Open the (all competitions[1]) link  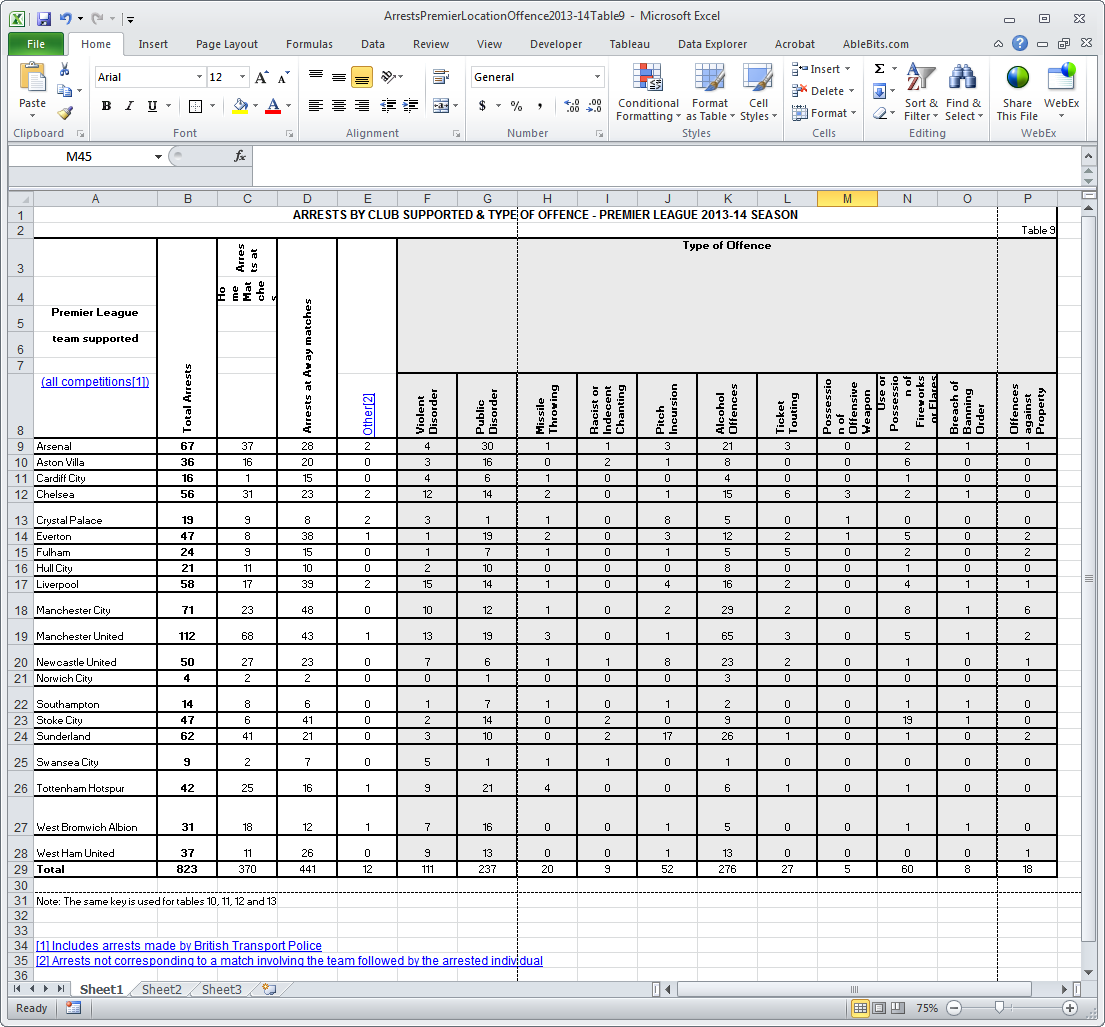[x=95, y=381]
